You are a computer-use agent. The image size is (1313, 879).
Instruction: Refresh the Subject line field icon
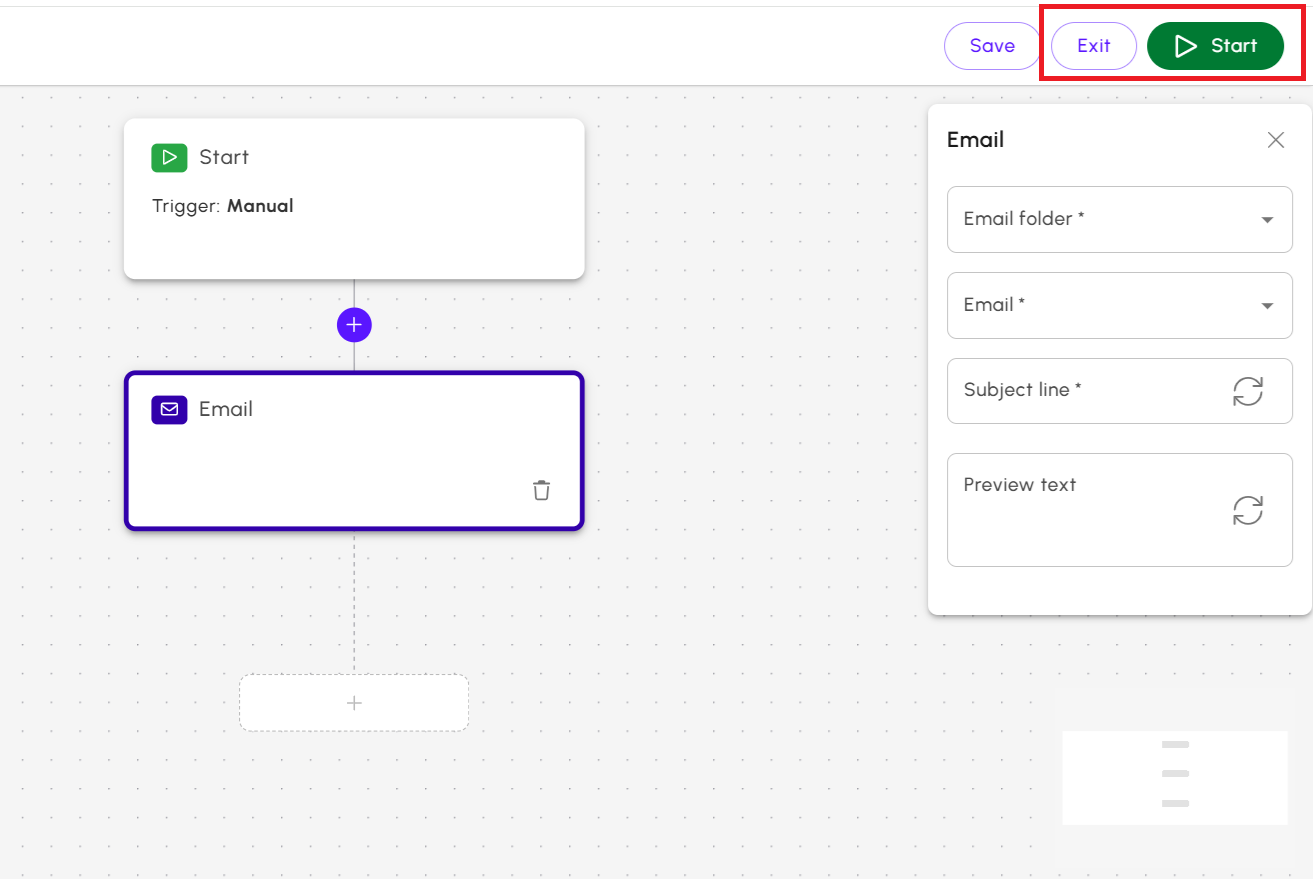(x=1248, y=391)
